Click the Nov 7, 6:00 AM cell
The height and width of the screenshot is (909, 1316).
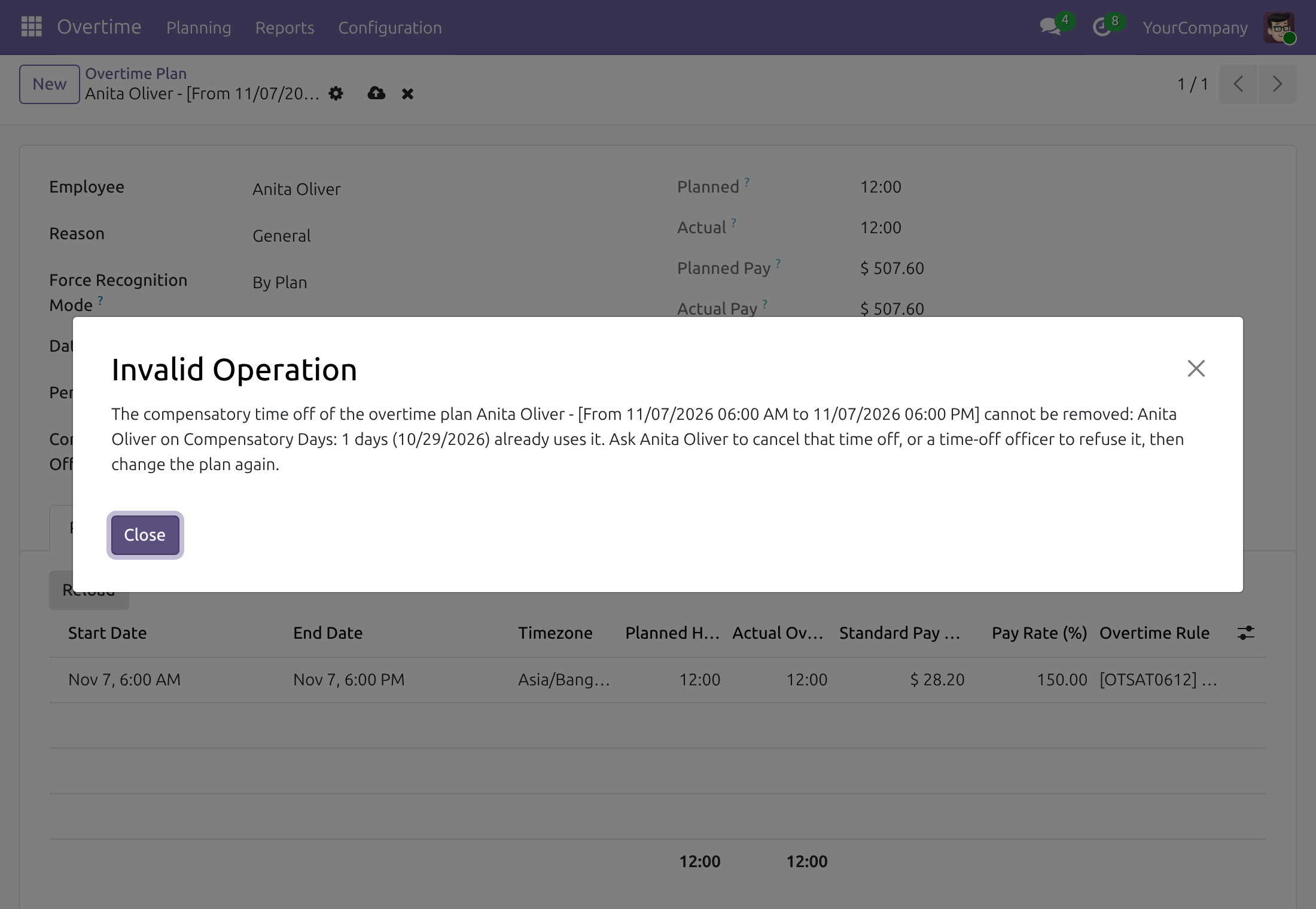point(124,679)
